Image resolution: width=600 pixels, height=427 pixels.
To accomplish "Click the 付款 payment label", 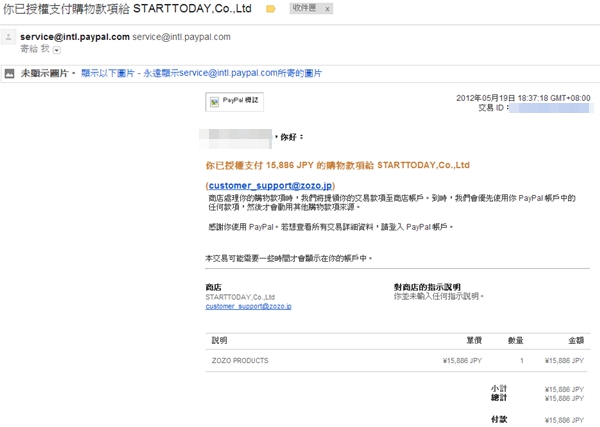I will [499, 419].
